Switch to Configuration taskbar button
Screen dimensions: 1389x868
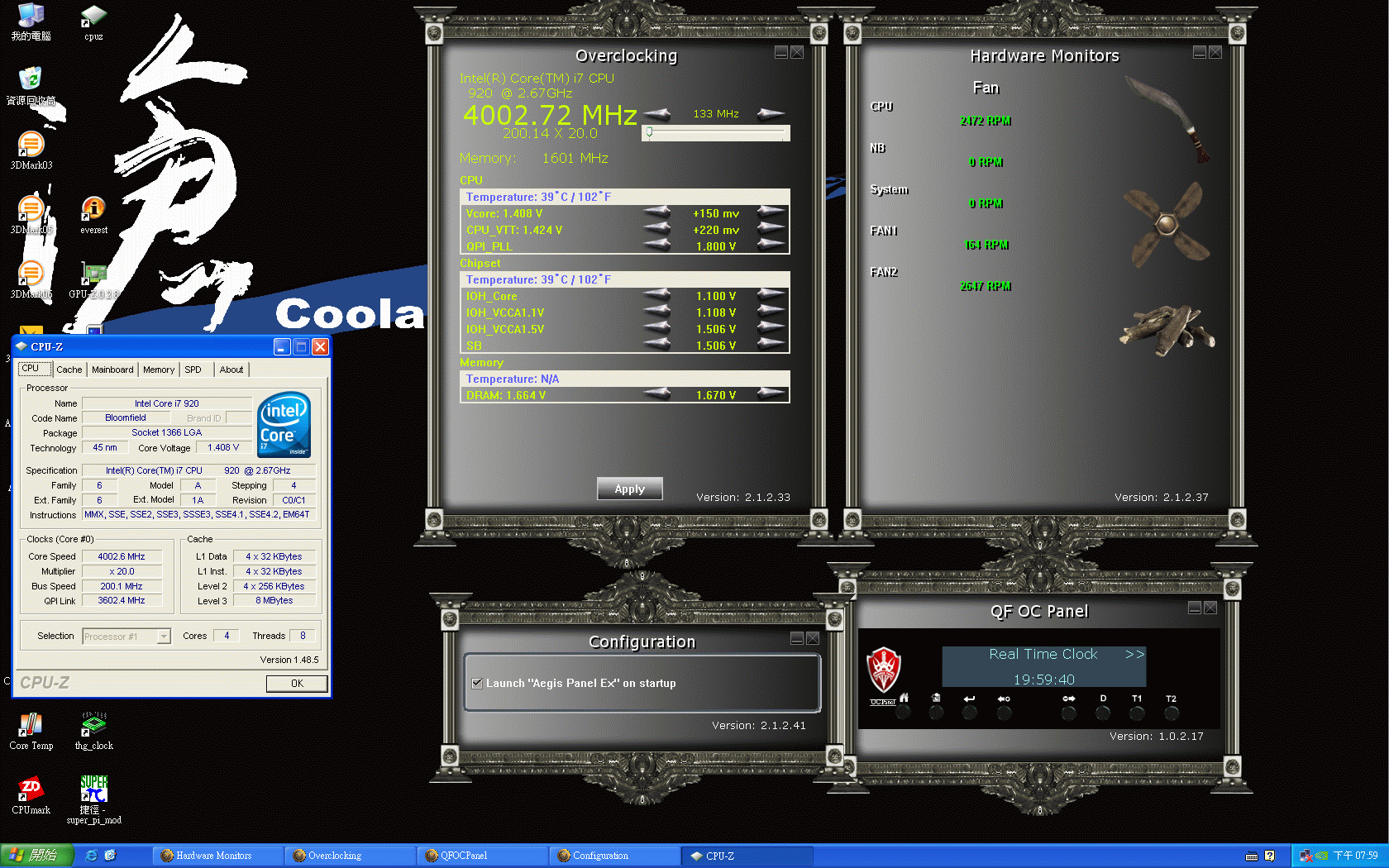(614, 856)
